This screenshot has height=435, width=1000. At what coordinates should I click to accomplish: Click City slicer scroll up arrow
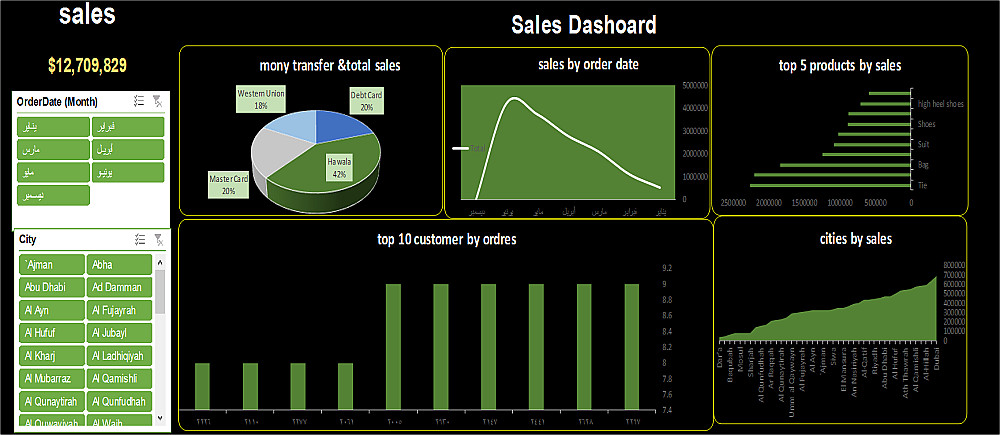pos(160,263)
